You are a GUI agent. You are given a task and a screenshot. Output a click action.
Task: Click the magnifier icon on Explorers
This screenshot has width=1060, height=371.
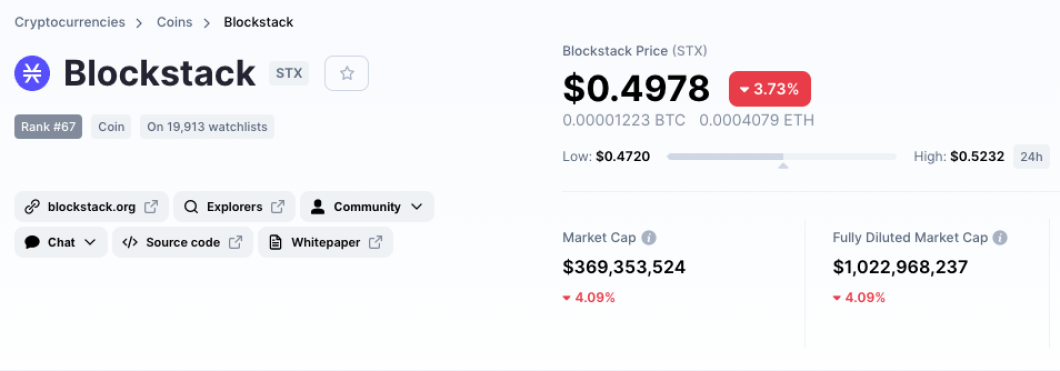pos(191,207)
